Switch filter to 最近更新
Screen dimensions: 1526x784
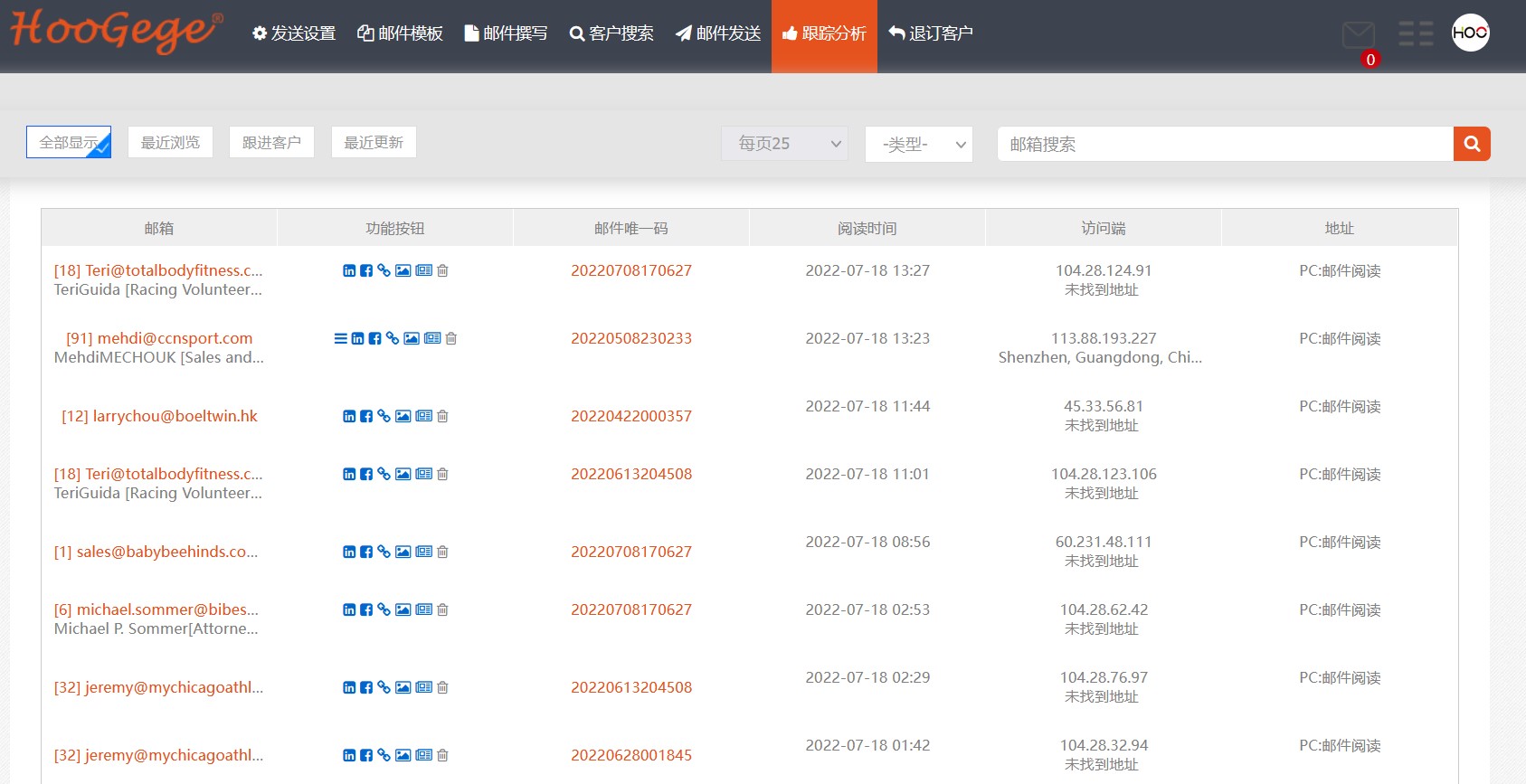pos(374,142)
